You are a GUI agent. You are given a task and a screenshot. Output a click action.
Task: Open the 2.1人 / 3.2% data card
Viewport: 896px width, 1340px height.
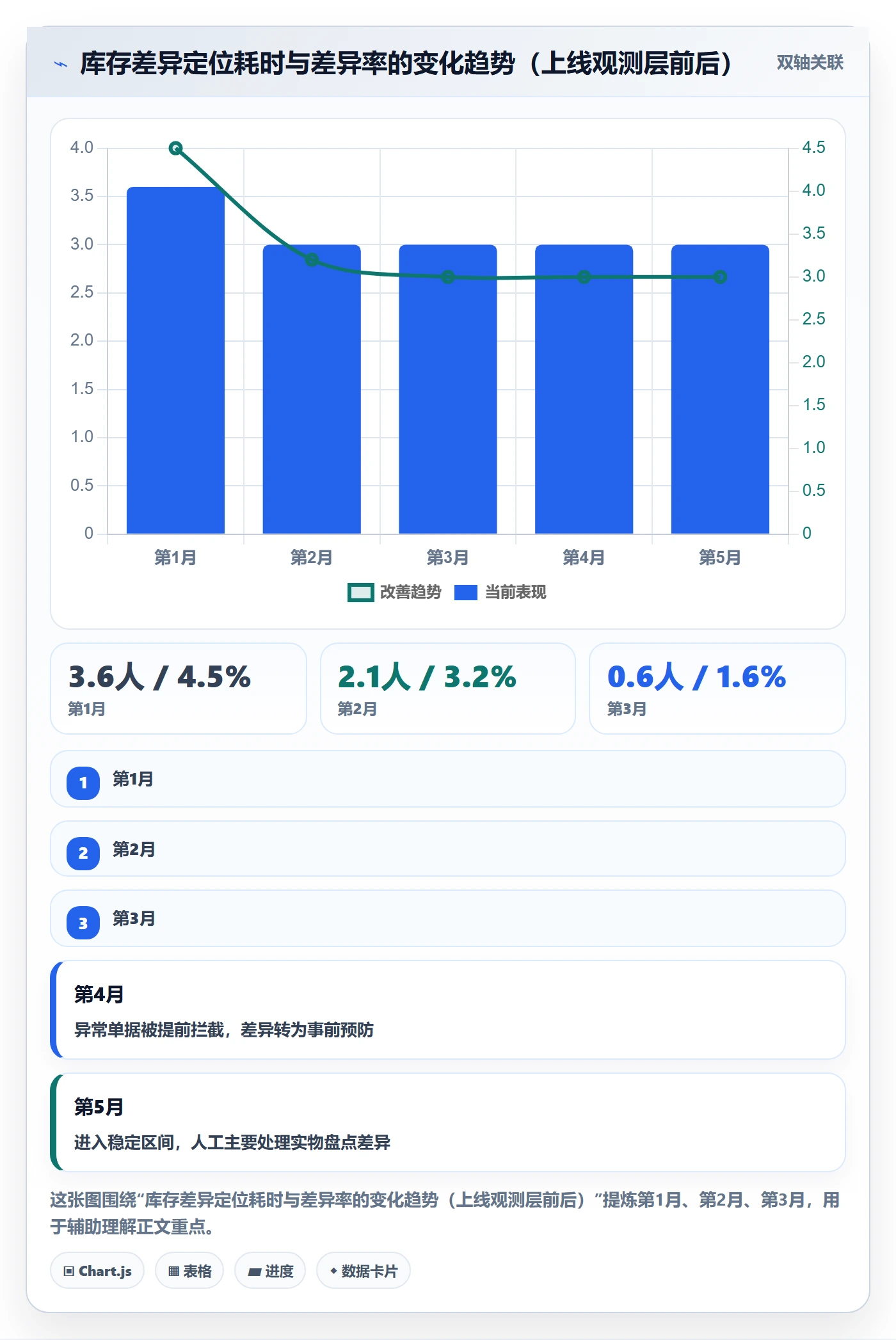(448, 689)
